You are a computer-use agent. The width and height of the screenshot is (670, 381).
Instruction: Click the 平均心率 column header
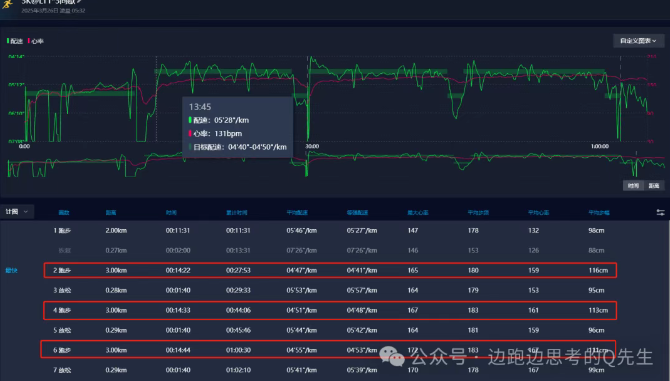[538, 212]
